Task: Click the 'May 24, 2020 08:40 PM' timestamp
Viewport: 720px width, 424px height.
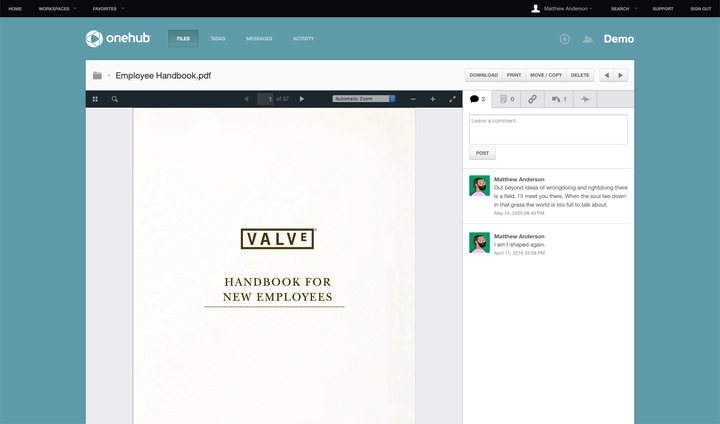Action: click(519, 213)
